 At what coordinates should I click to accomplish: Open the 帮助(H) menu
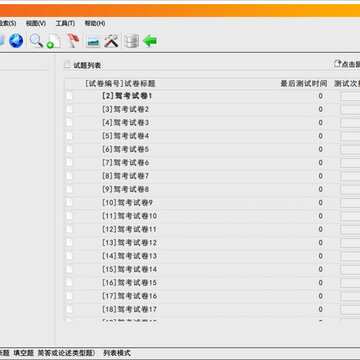pos(95,23)
